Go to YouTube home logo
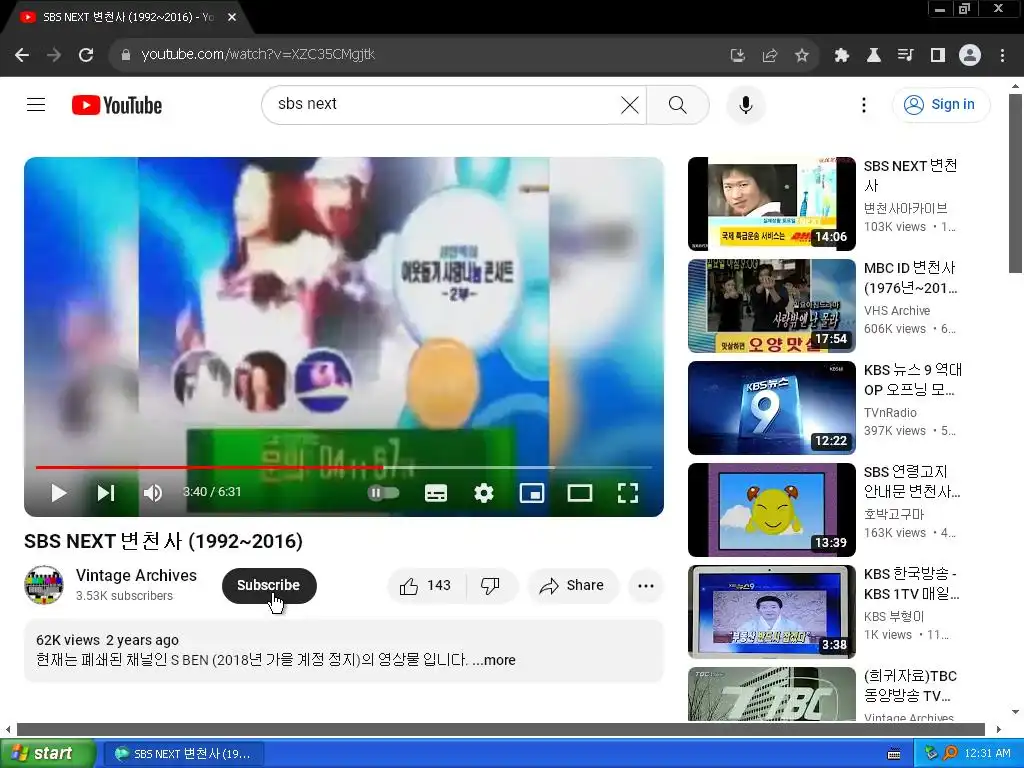 [x=117, y=105]
